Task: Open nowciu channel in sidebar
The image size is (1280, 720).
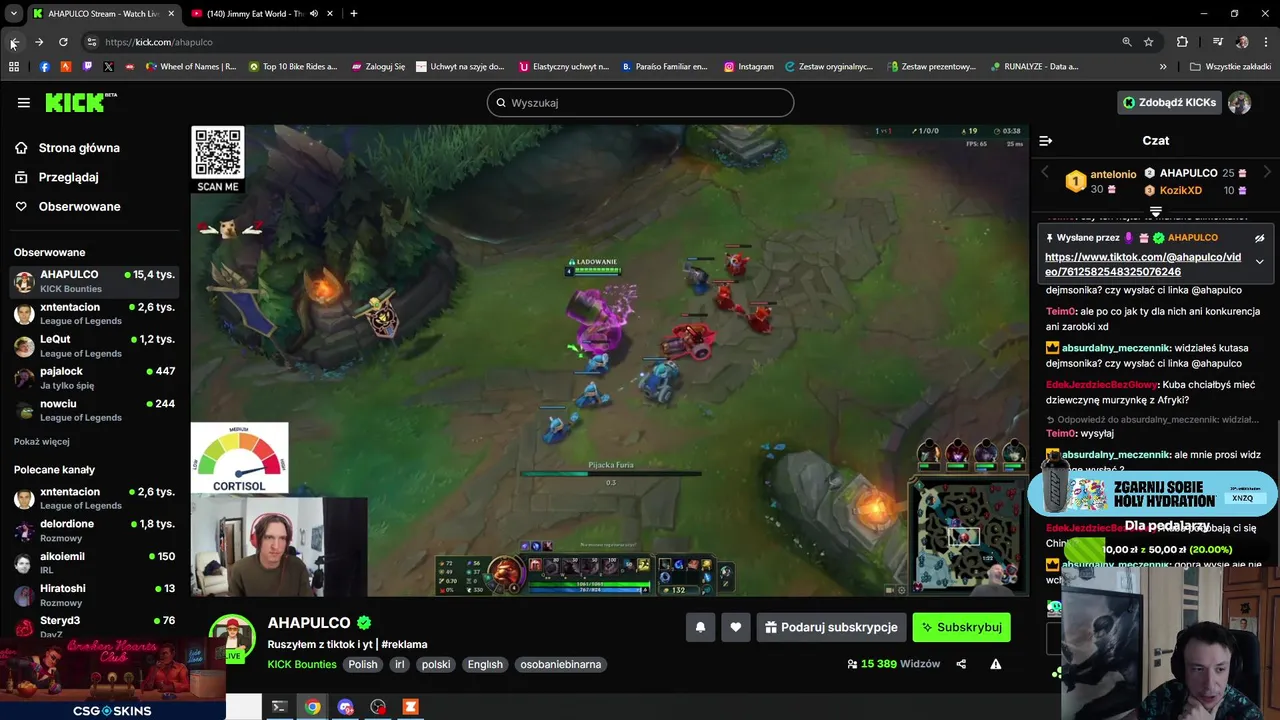Action: click(x=95, y=409)
